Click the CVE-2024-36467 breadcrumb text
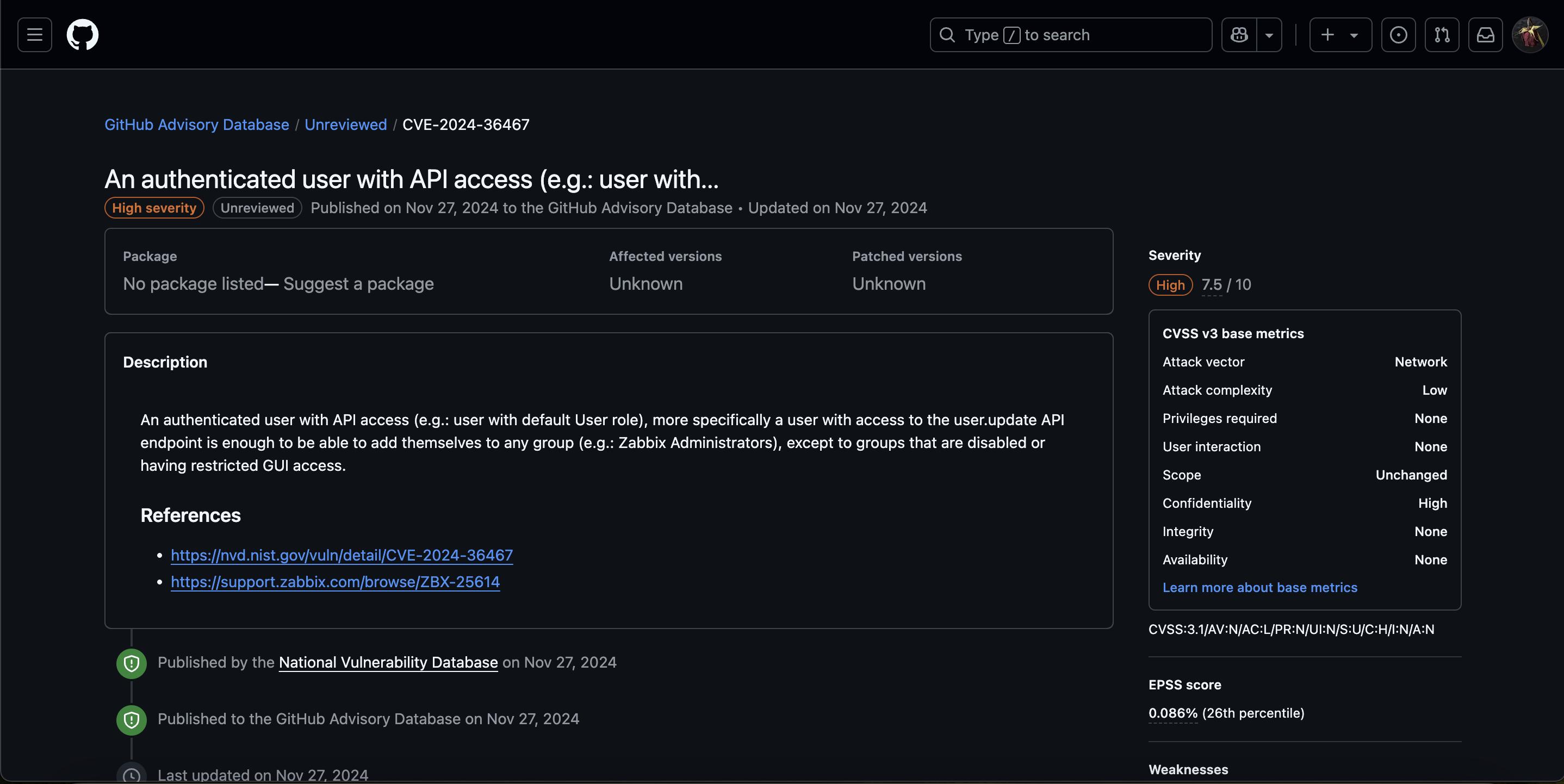Screen dimensions: 1564x784 (466, 125)
